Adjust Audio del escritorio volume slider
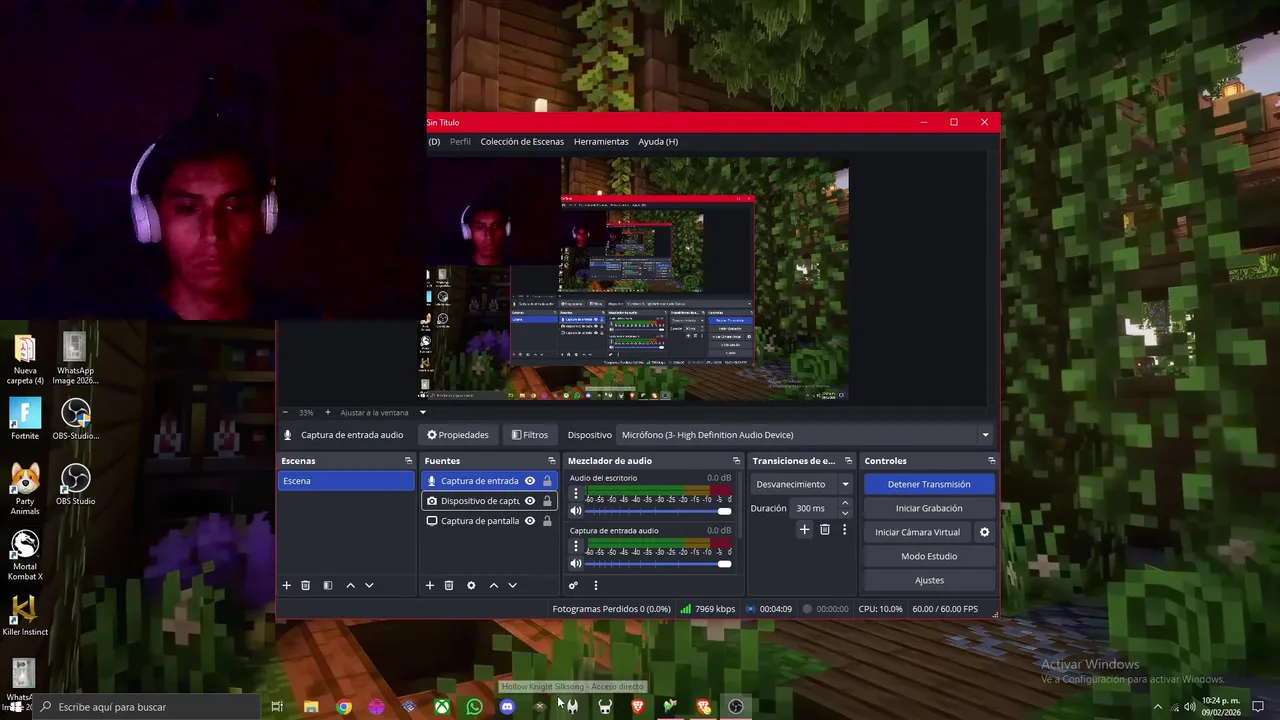This screenshot has height=720, width=1280. click(x=658, y=511)
